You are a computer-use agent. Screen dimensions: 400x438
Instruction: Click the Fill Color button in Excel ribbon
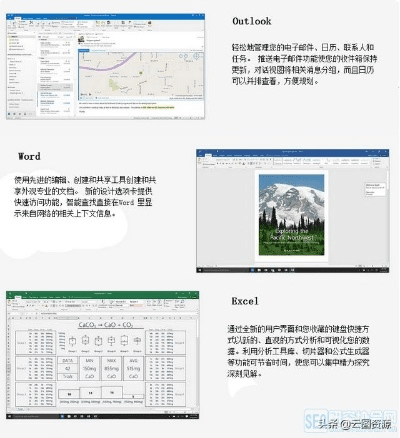click(43, 305)
